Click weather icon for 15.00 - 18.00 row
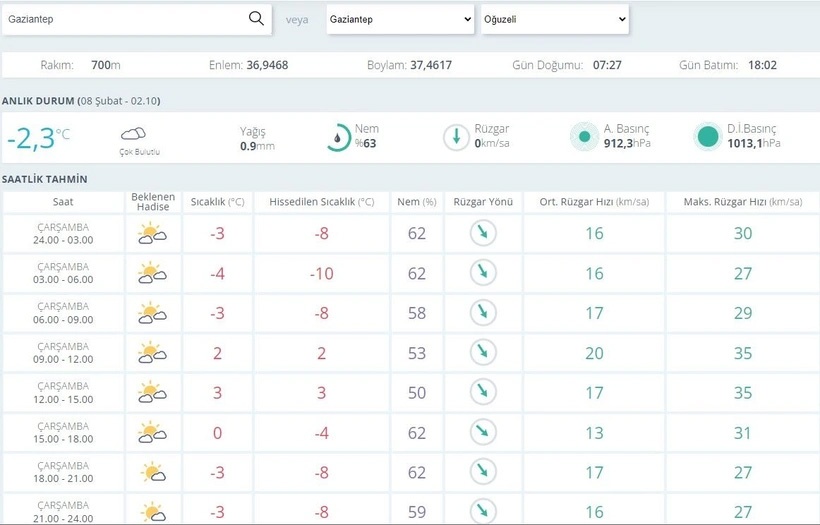Image resolution: width=820 pixels, height=525 pixels. coord(152,433)
